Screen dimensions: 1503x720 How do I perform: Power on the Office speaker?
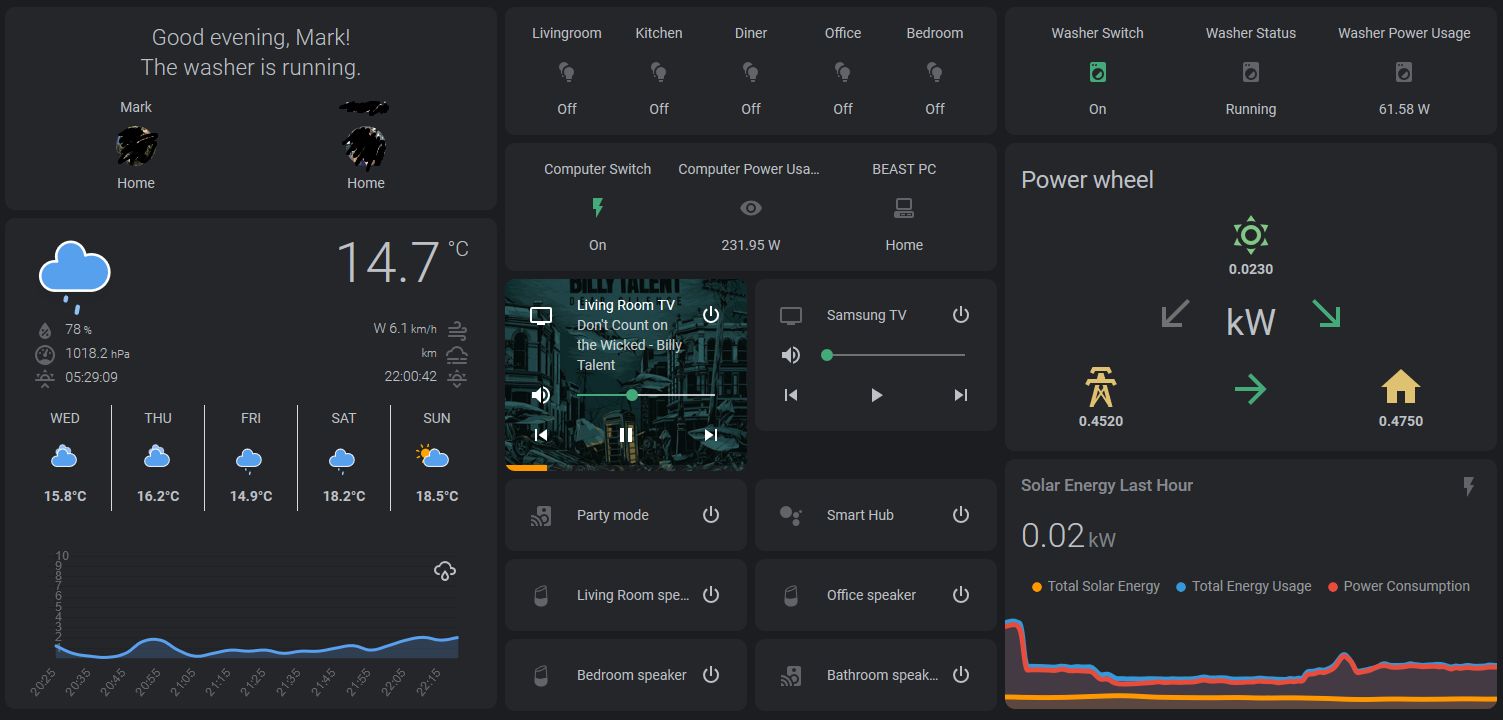(960, 594)
